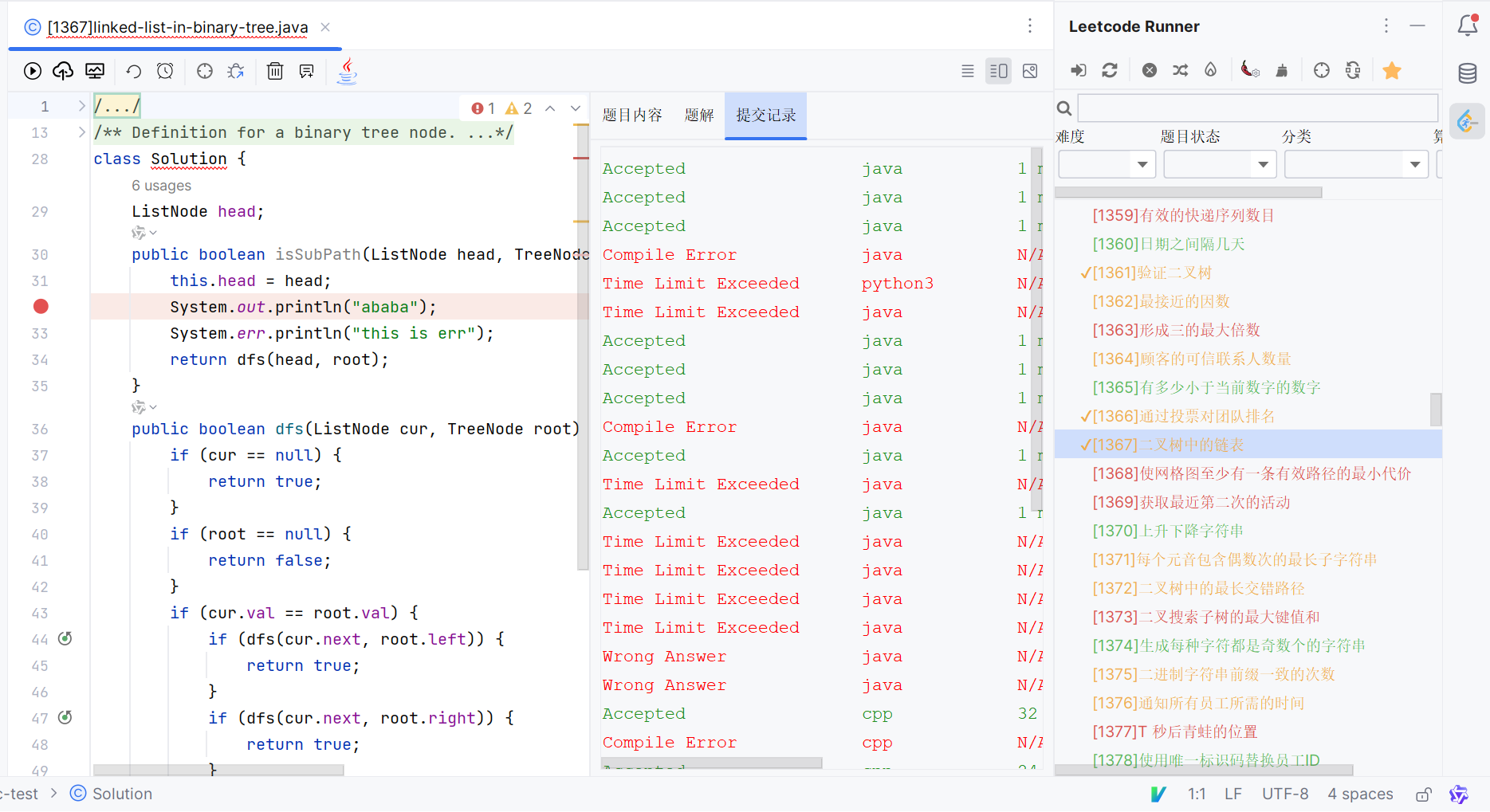Switch to the 题目内容 tab
This screenshot has width=1490, height=812.
[632, 116]
